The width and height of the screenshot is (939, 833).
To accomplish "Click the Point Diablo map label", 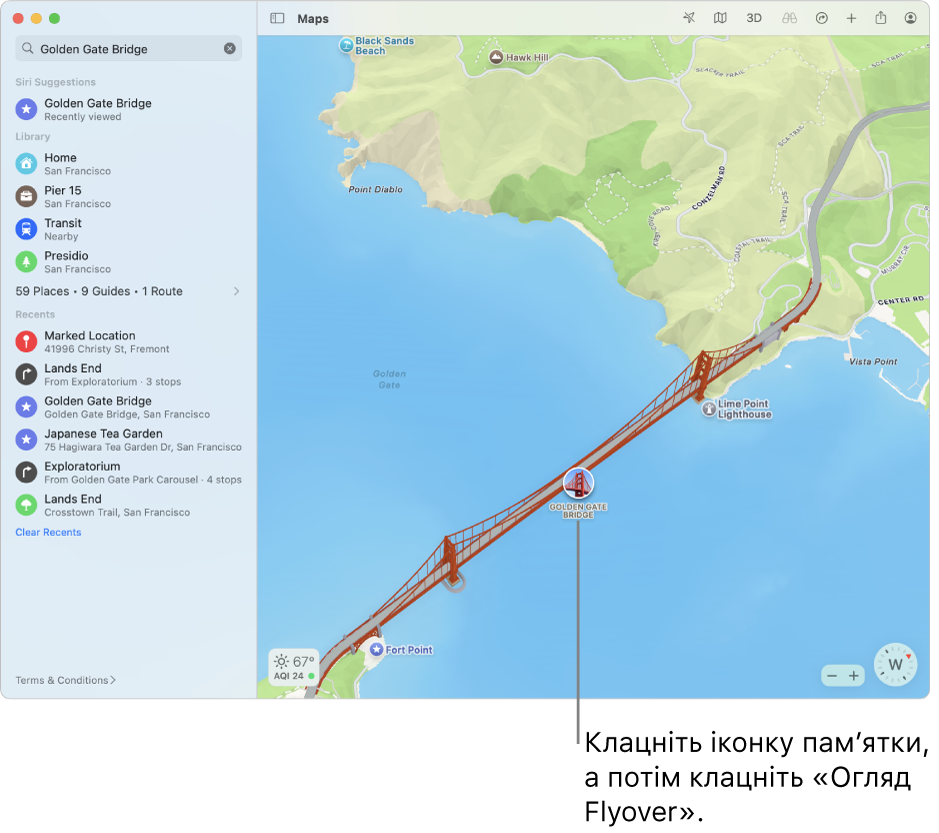I will 375,189.
